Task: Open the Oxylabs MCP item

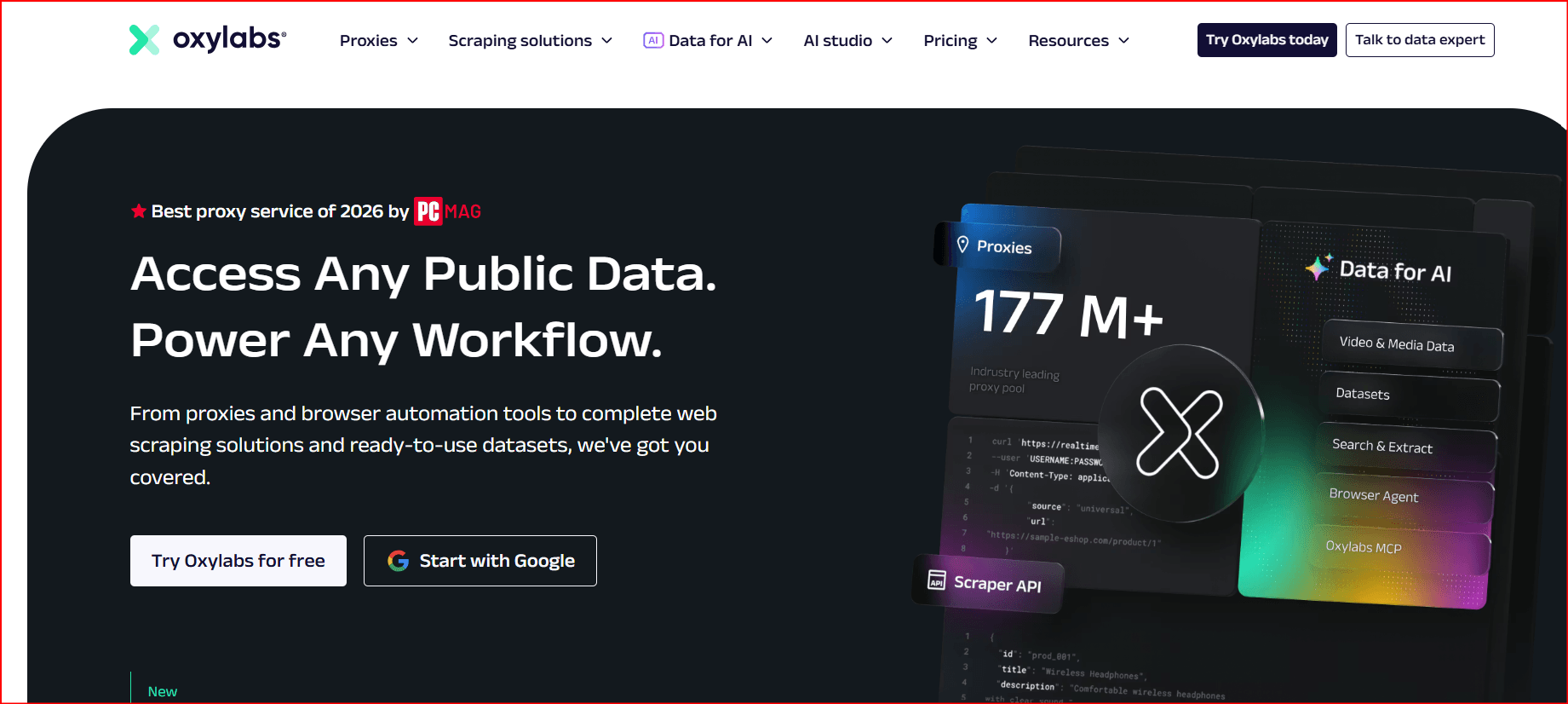Action: tap(1403, 549)
